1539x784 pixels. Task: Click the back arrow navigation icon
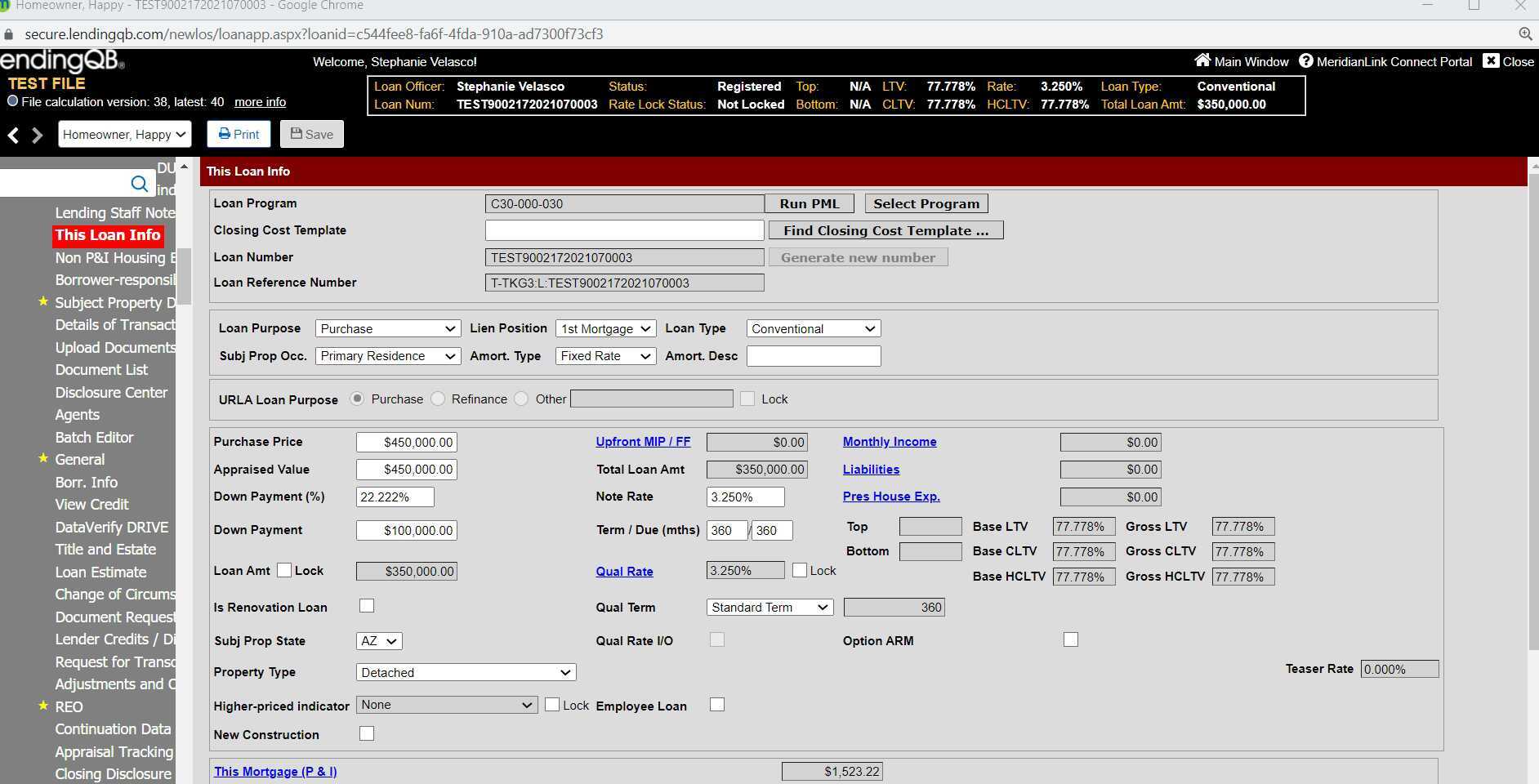click(13, 135)
